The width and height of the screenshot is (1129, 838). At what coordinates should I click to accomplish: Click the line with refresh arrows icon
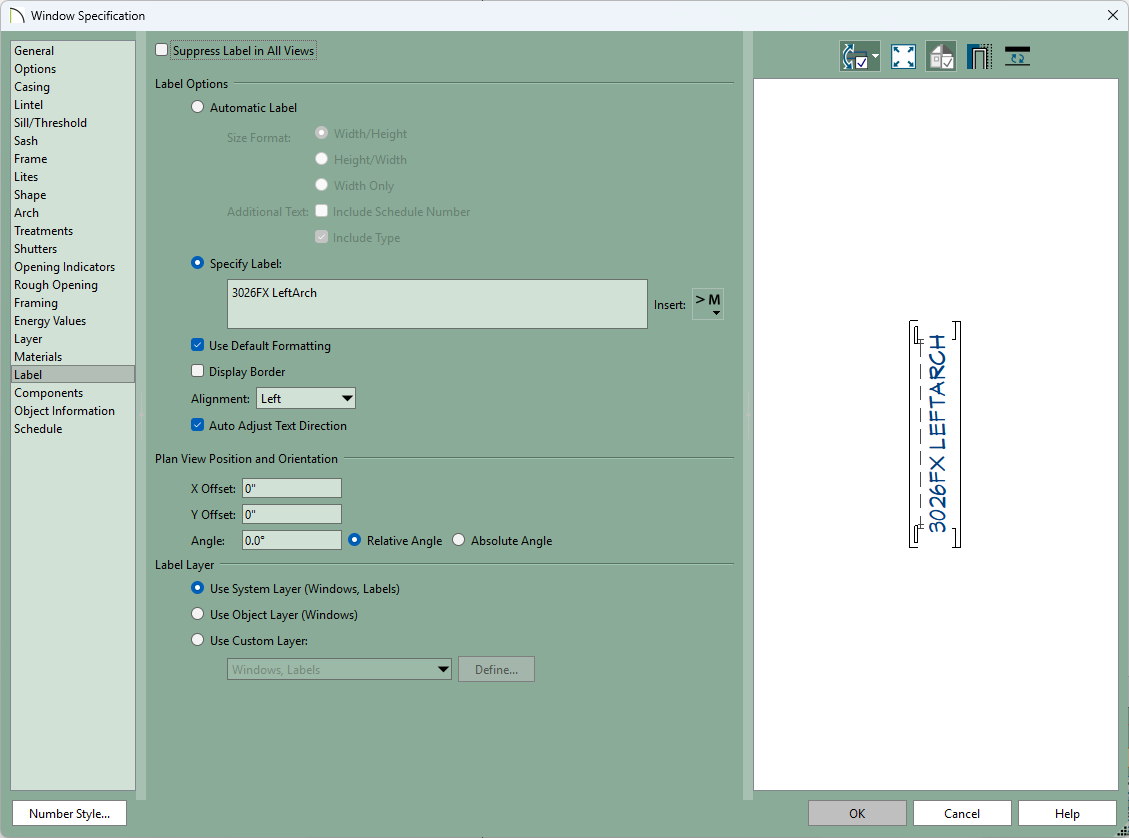1017,57
